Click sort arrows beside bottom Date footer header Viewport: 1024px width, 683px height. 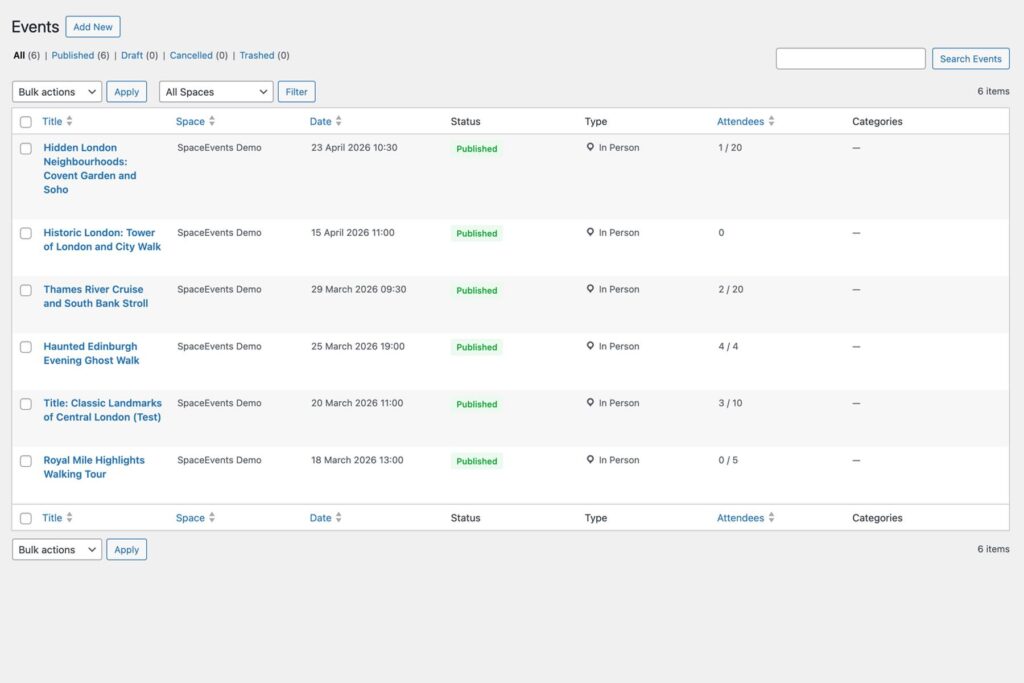339,518
